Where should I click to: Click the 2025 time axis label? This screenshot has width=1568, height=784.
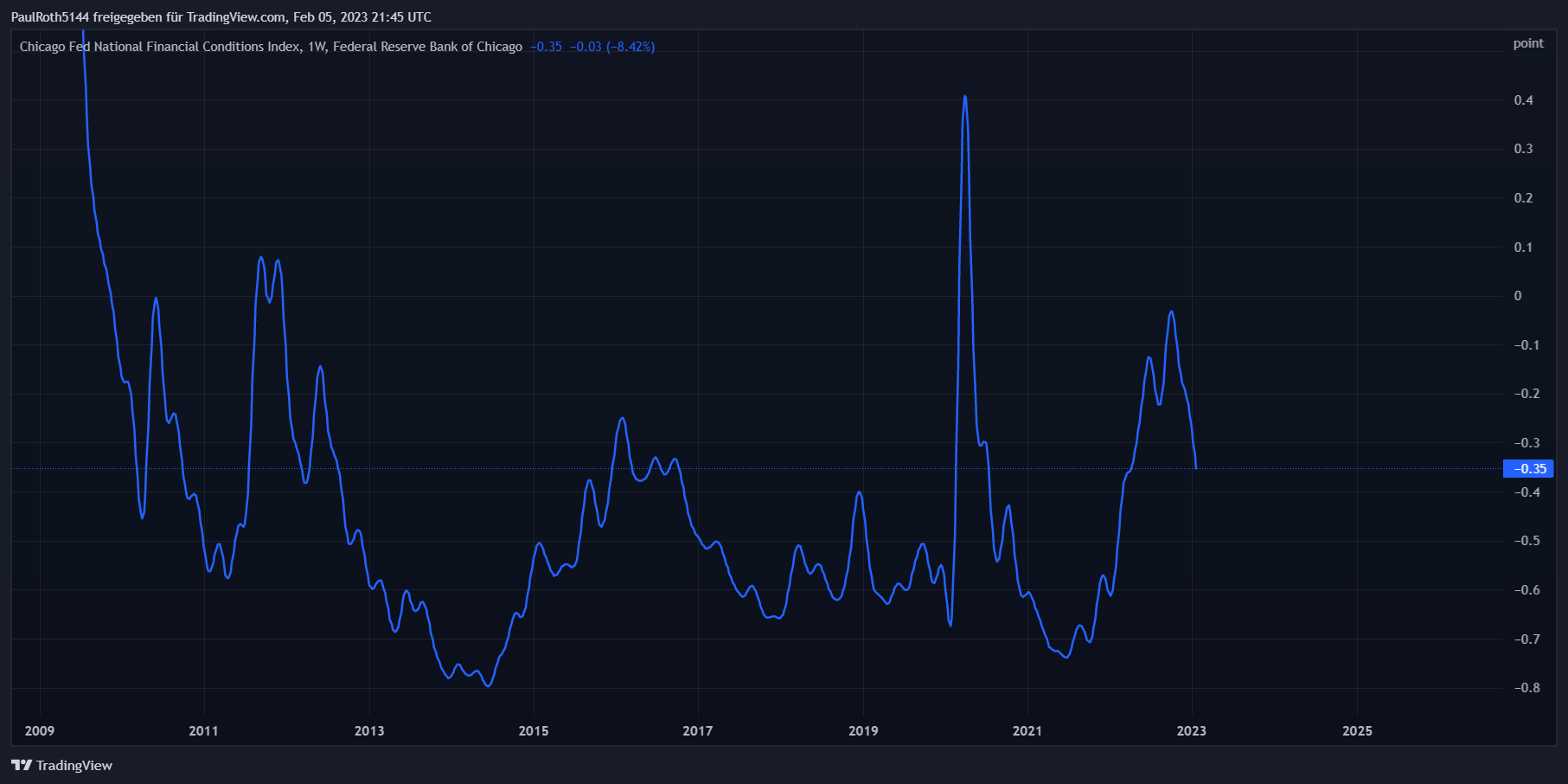[x=1357, y=731]
